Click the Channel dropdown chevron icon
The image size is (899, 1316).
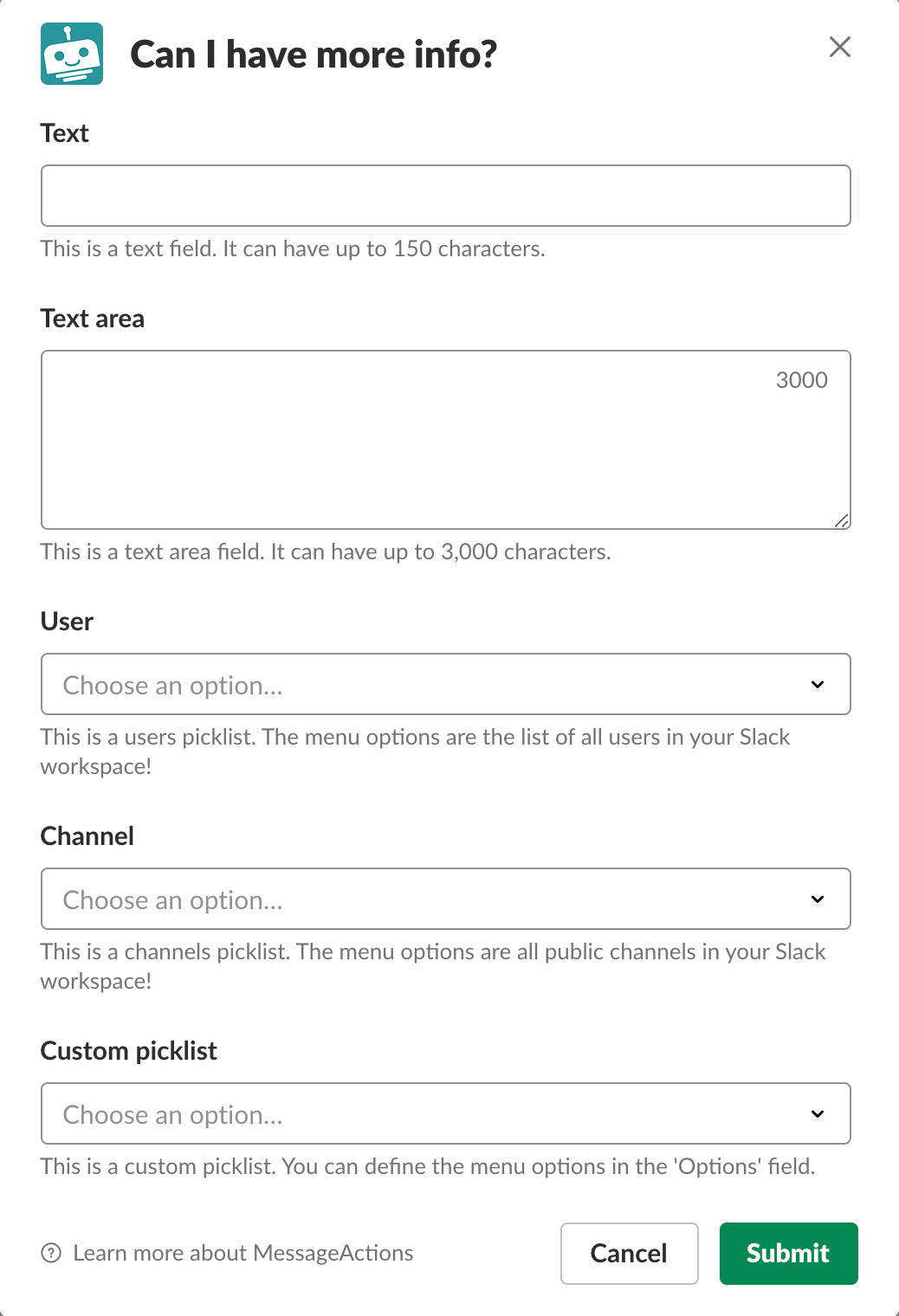[x=818, y=899]
